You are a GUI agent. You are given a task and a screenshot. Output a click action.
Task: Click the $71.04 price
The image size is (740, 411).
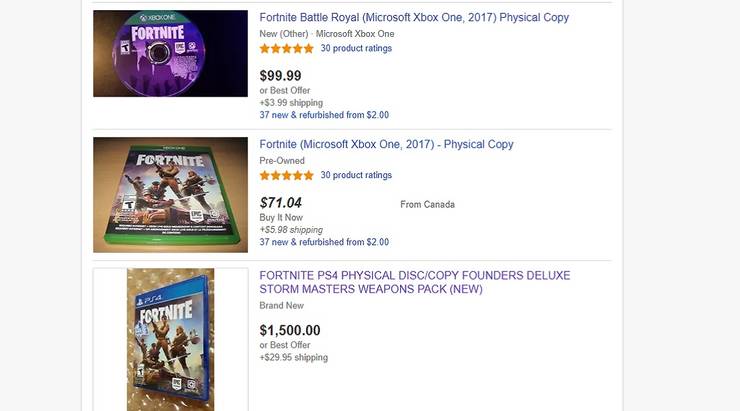pos(280,203)
